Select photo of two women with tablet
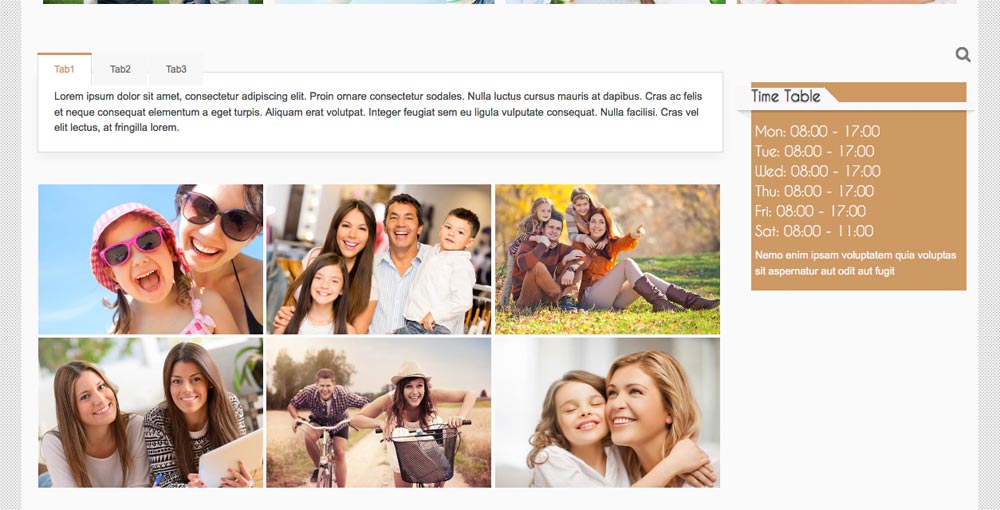This screenshot has width=1000, height=510. point(151,412)
